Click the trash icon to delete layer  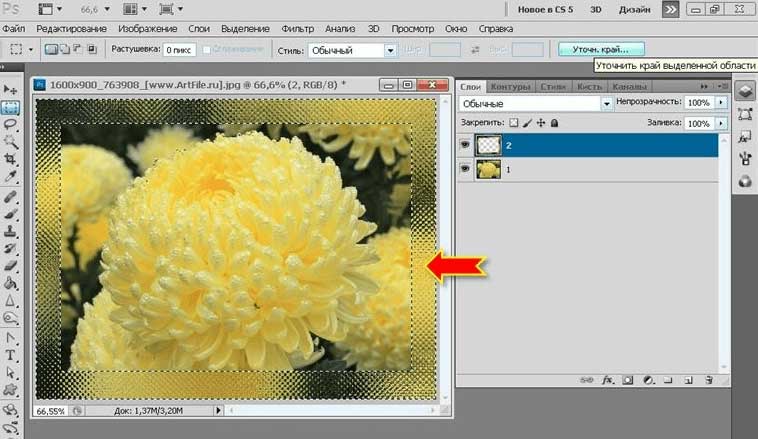pyautogui.click(x=708, y=380)
